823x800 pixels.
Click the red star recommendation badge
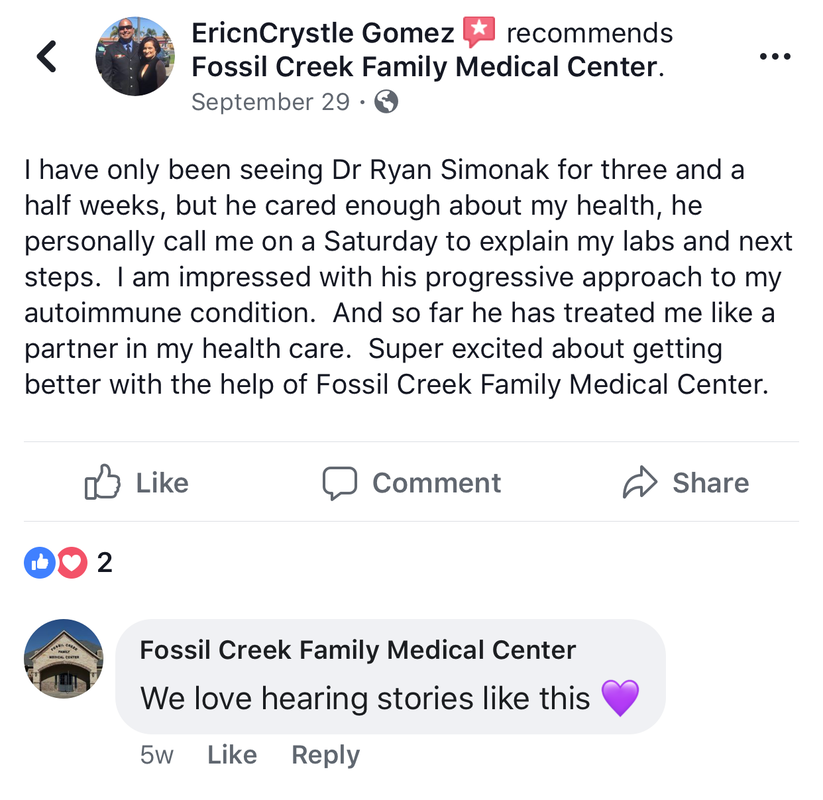[x=479, y=34]
